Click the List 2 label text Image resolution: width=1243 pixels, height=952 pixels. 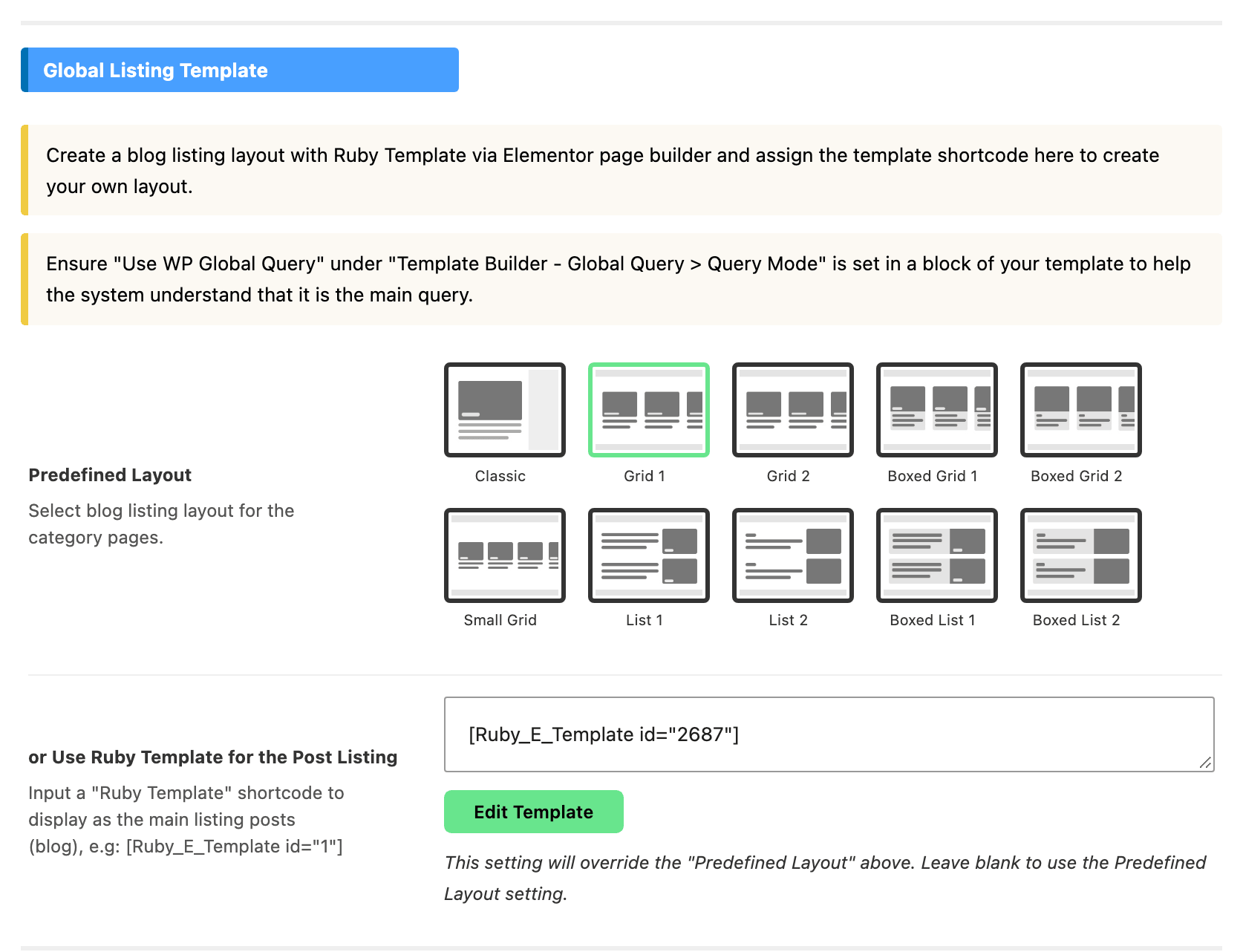pyautogui.click(x=788, y=620)
